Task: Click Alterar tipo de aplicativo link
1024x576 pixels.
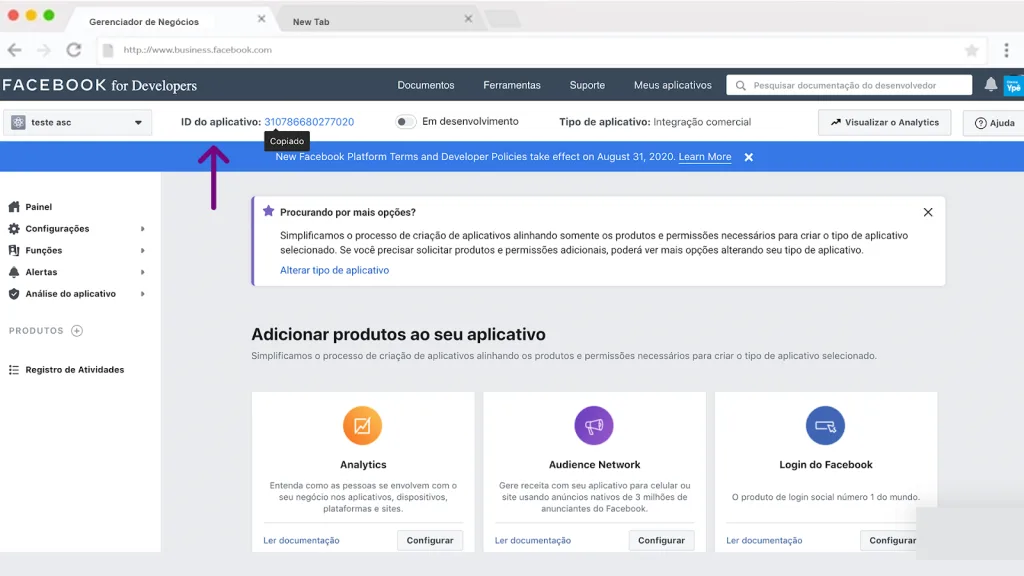Action: 334,270
